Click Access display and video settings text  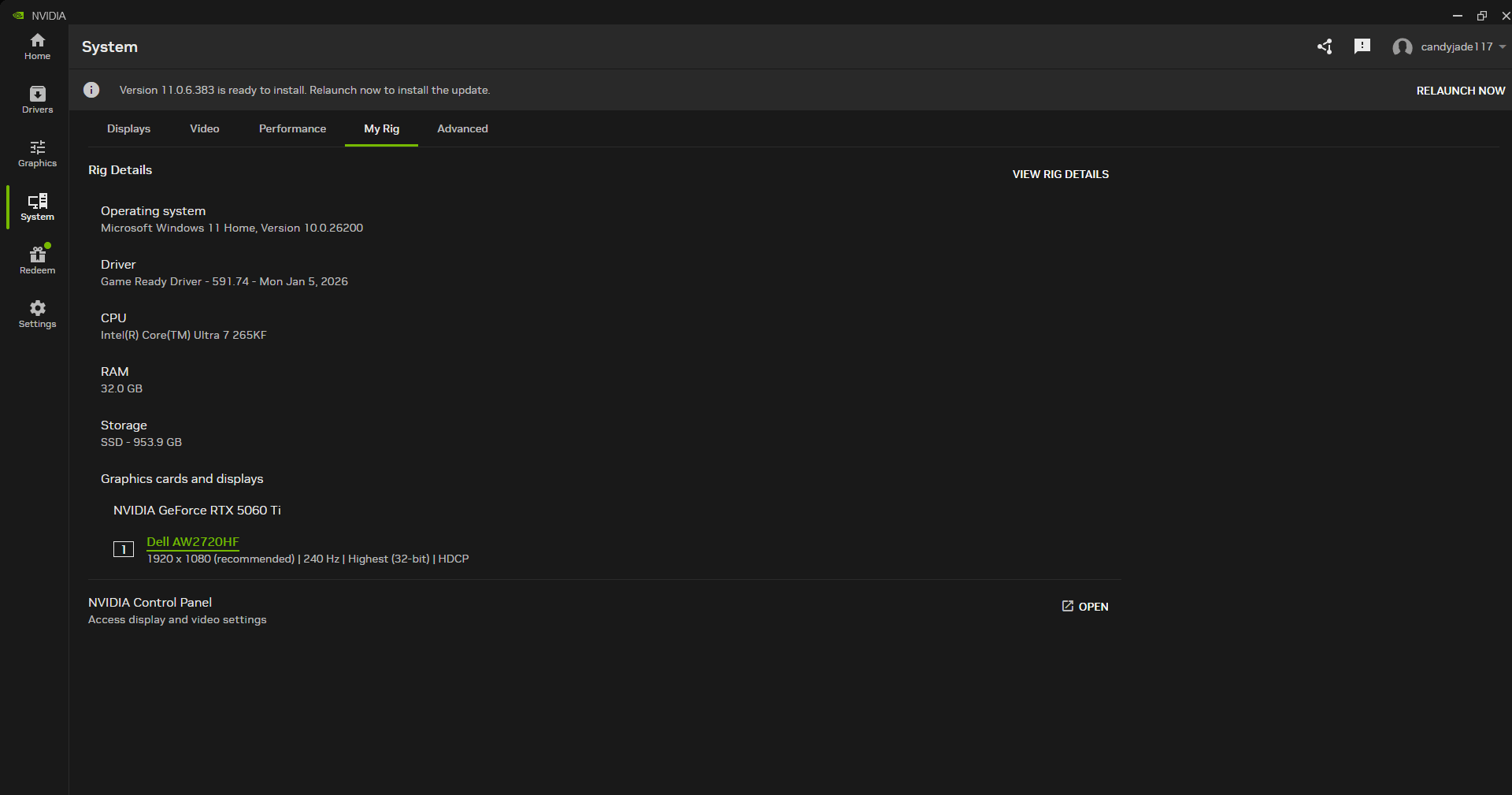point(177,620)
